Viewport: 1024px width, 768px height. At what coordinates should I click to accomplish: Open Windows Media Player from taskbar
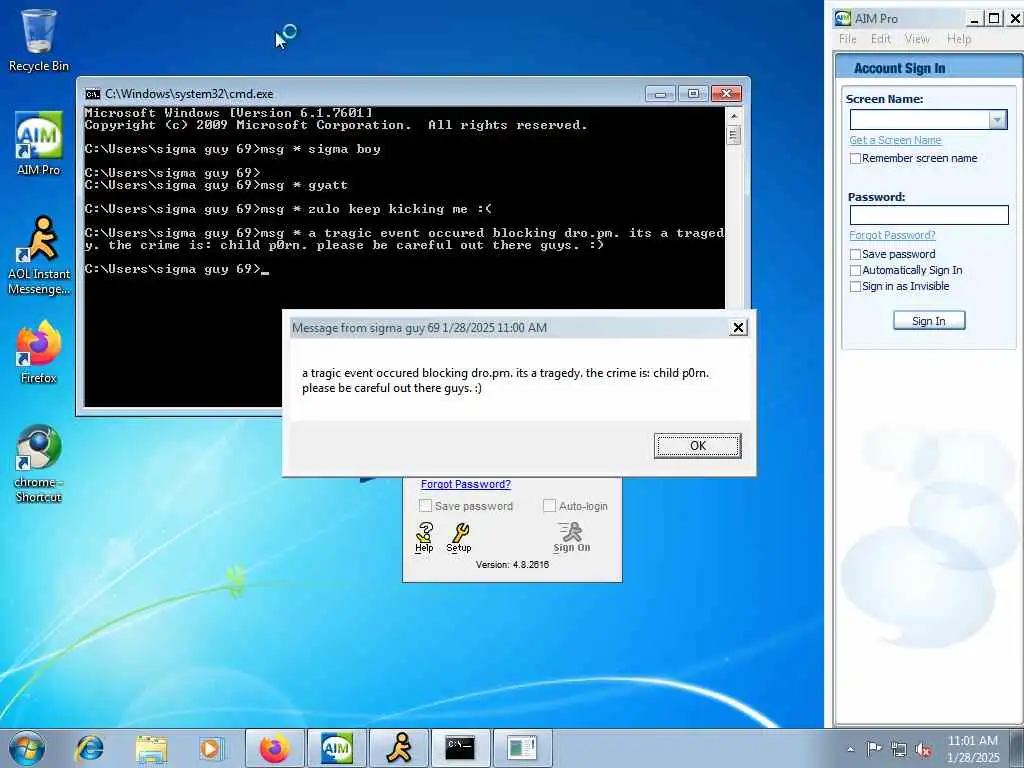tap(211, 748)
